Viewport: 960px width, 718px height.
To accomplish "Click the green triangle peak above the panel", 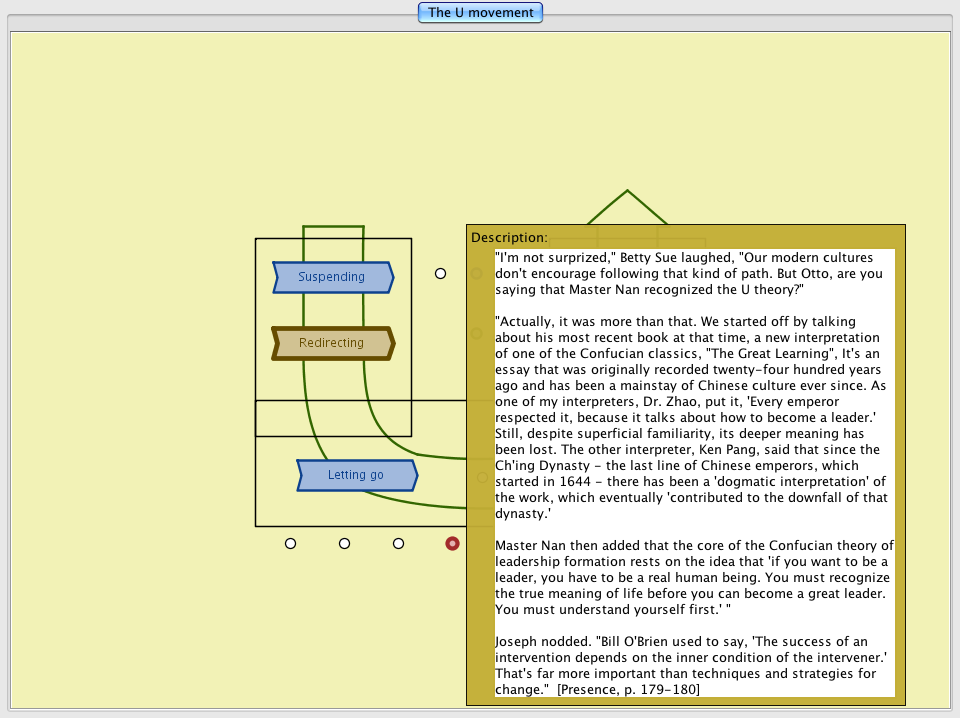I will click(x=627, y=192).
